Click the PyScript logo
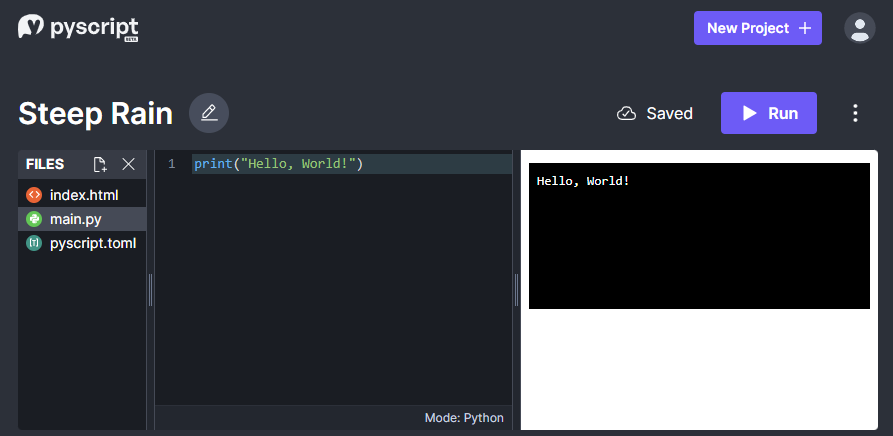This screenshot has width=893, height=436. pos(78,28)
